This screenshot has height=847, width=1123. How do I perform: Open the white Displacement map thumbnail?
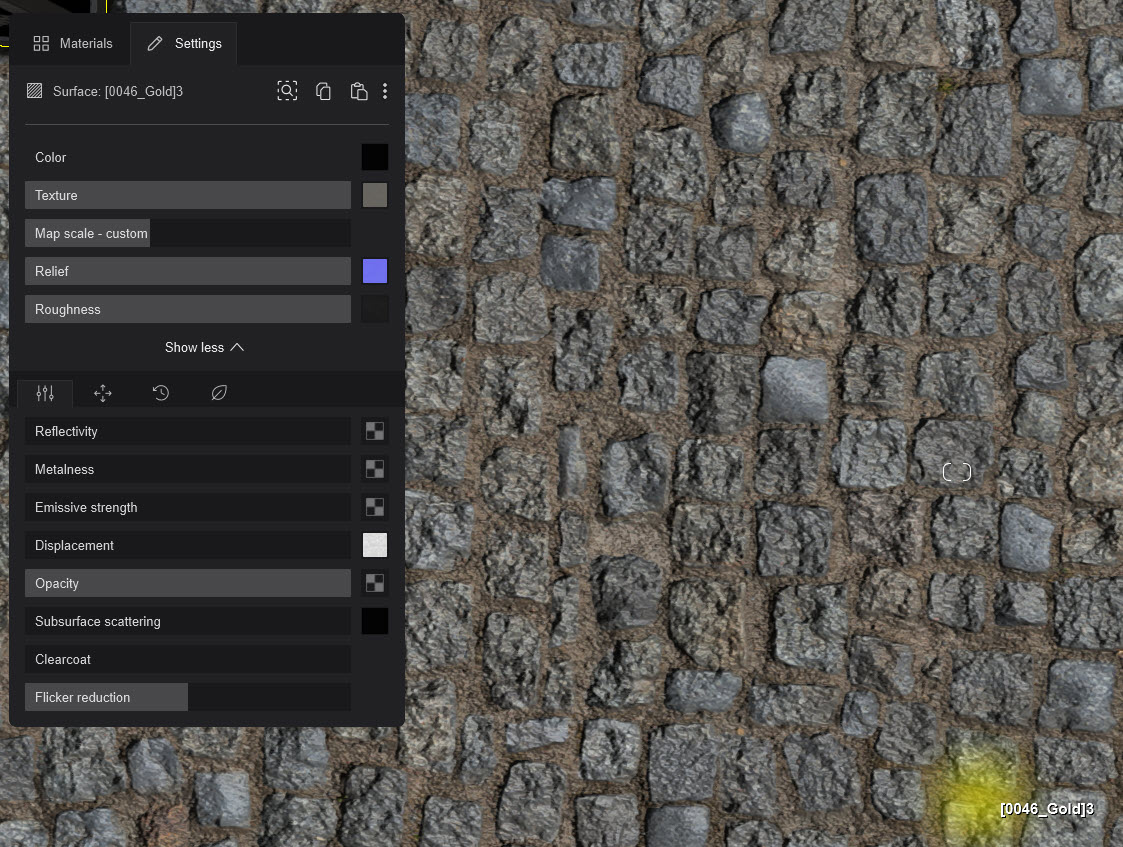[x=375, y=545]
